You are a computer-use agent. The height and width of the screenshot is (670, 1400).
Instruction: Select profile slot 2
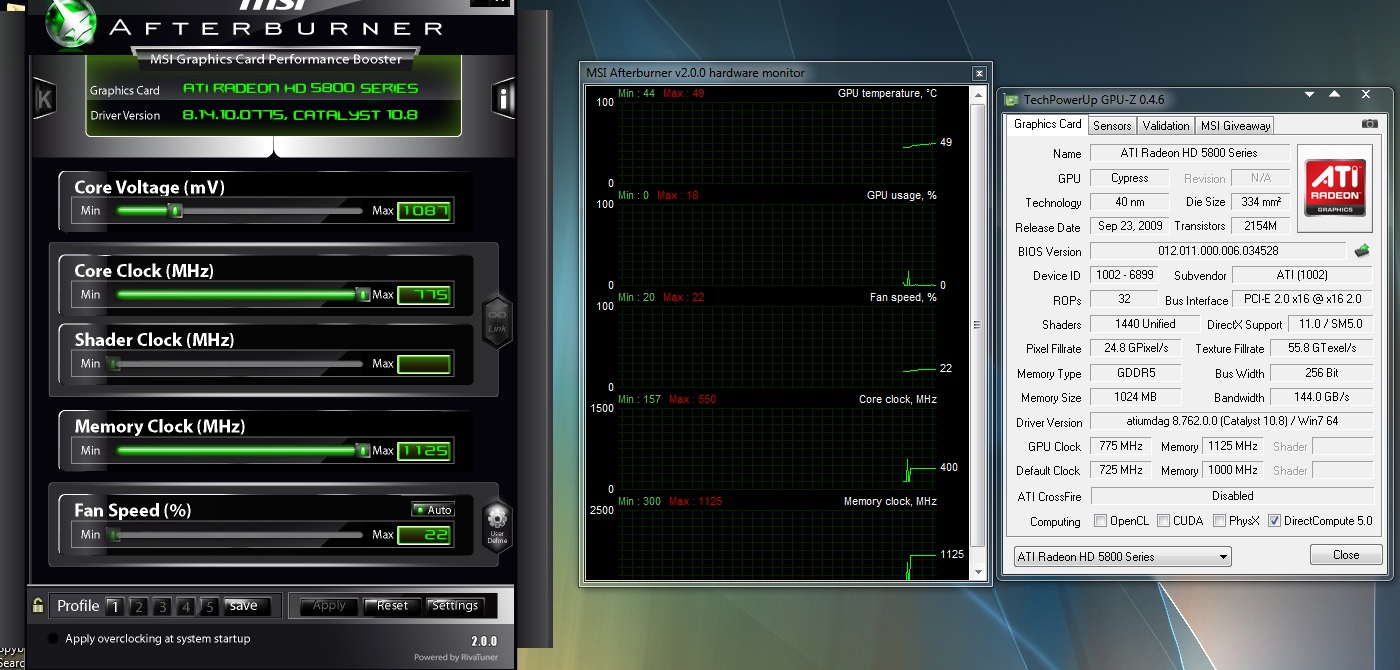[x=138, y=606]
